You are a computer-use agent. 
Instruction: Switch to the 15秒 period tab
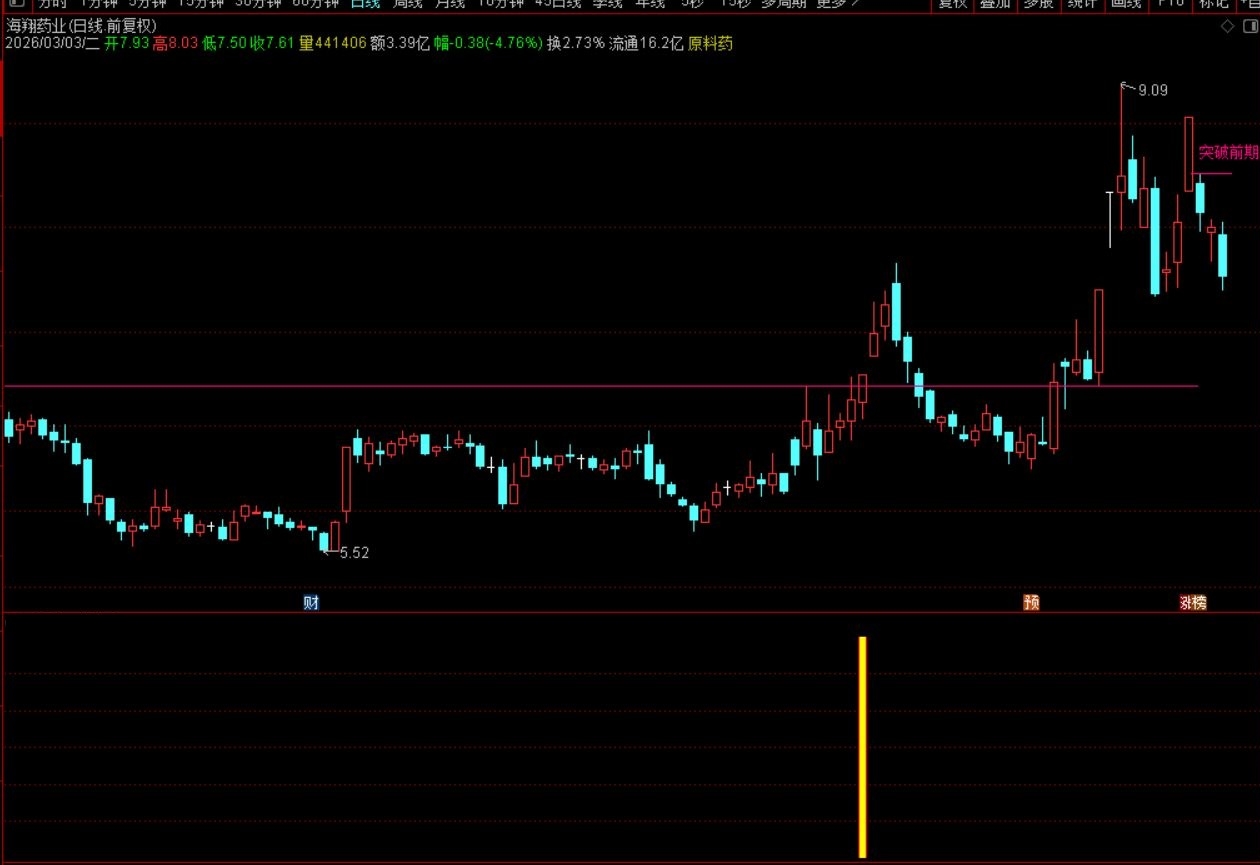point(735,3)
